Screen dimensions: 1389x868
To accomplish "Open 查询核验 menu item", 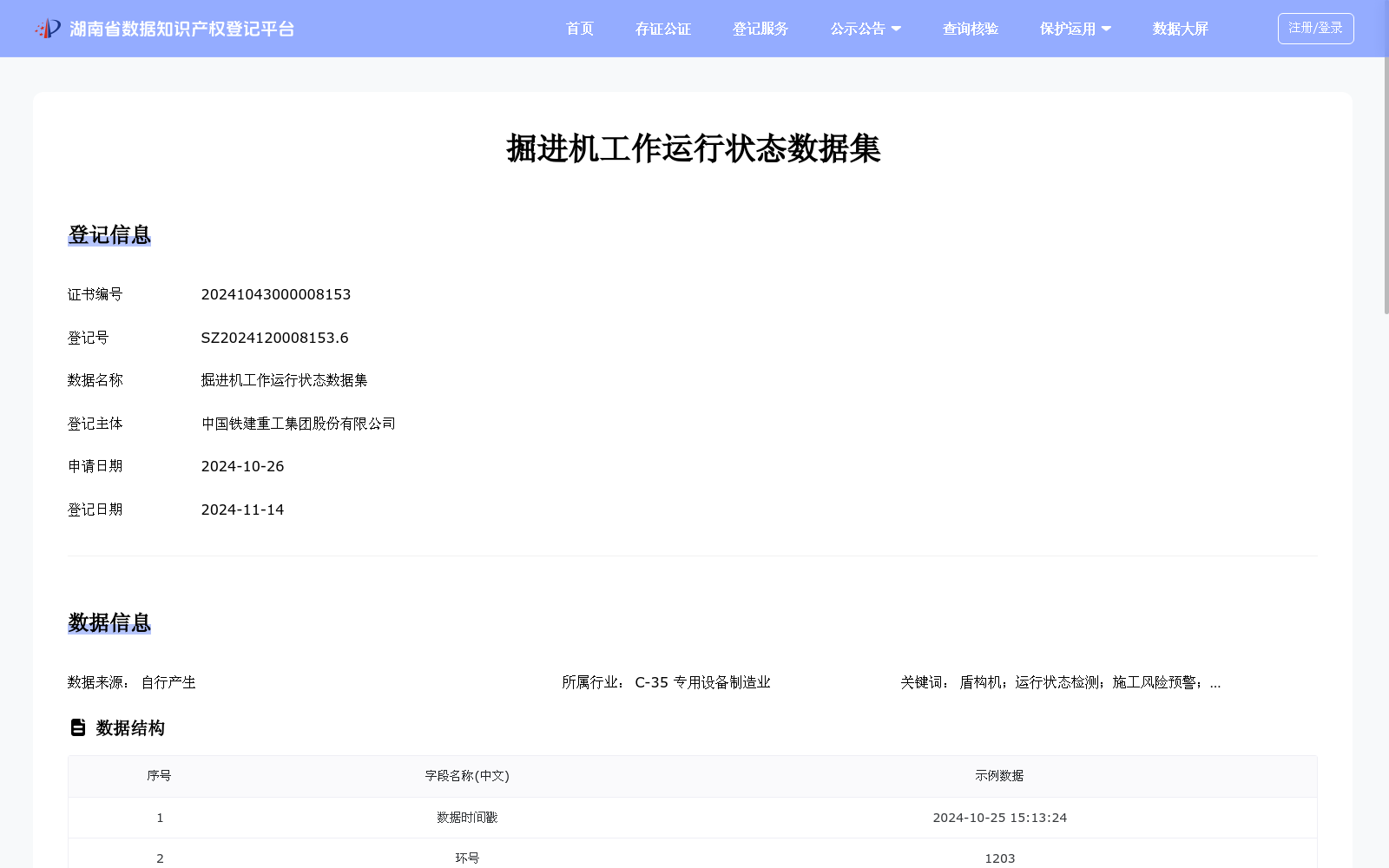I will pyautogui.click(x=971, y=29).
